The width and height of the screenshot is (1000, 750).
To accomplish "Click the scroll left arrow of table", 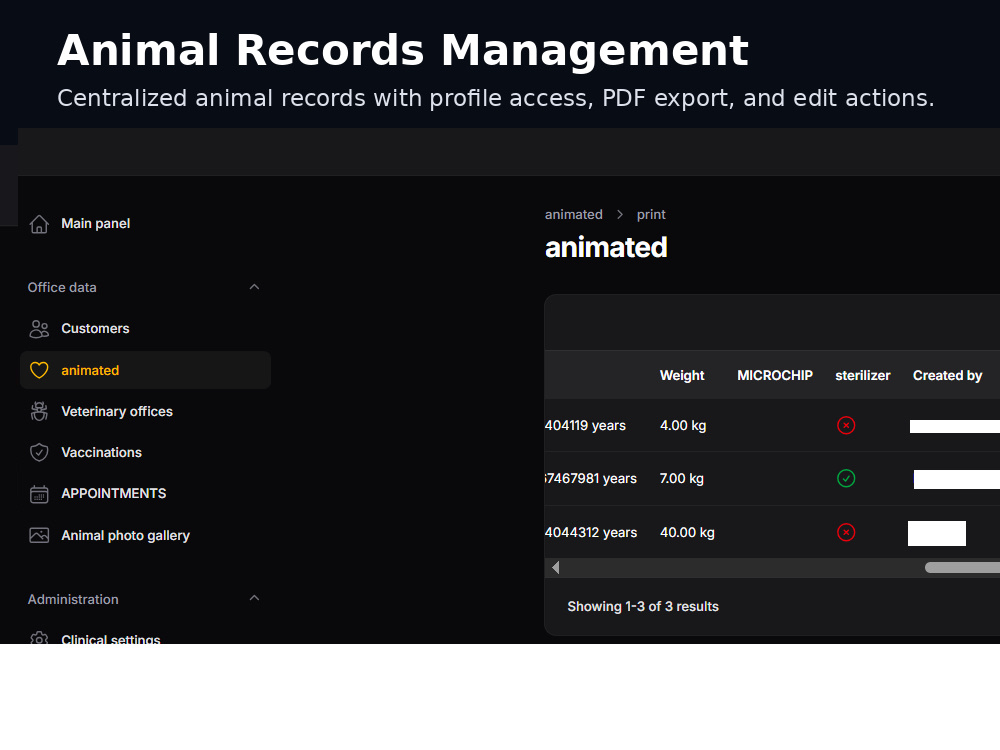I will pyautogui.click(x=555, y=568).
